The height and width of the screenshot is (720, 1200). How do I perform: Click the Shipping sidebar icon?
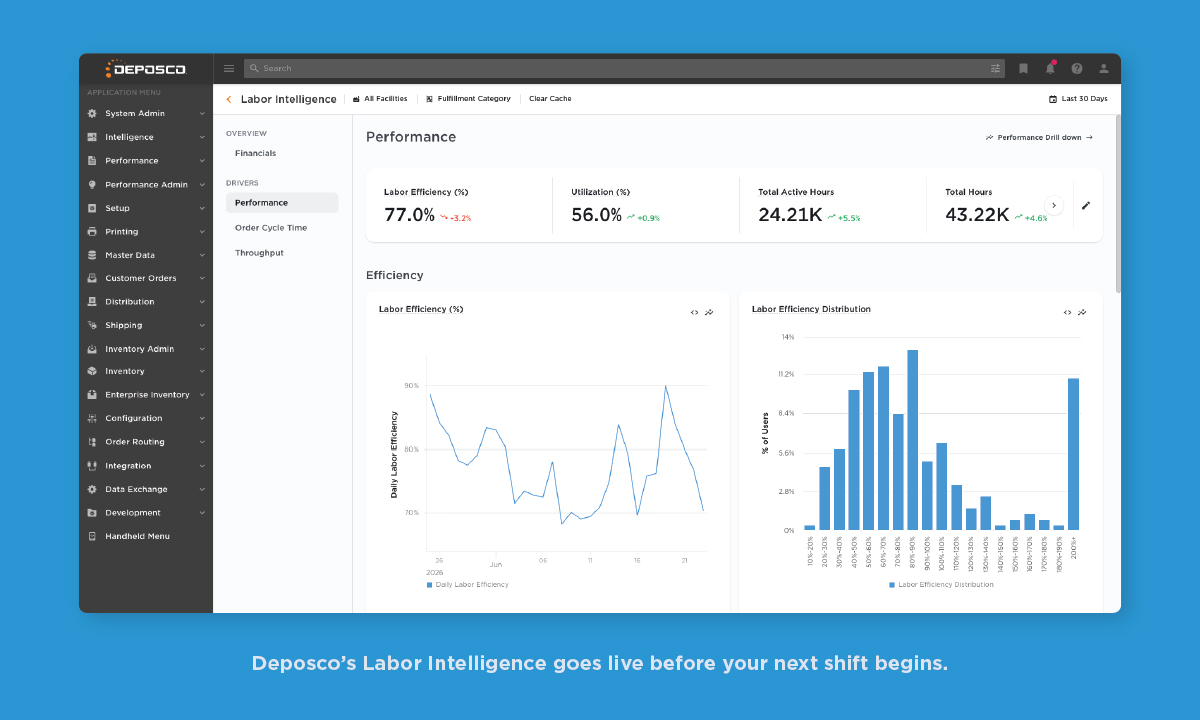click(x=92, y=325)
